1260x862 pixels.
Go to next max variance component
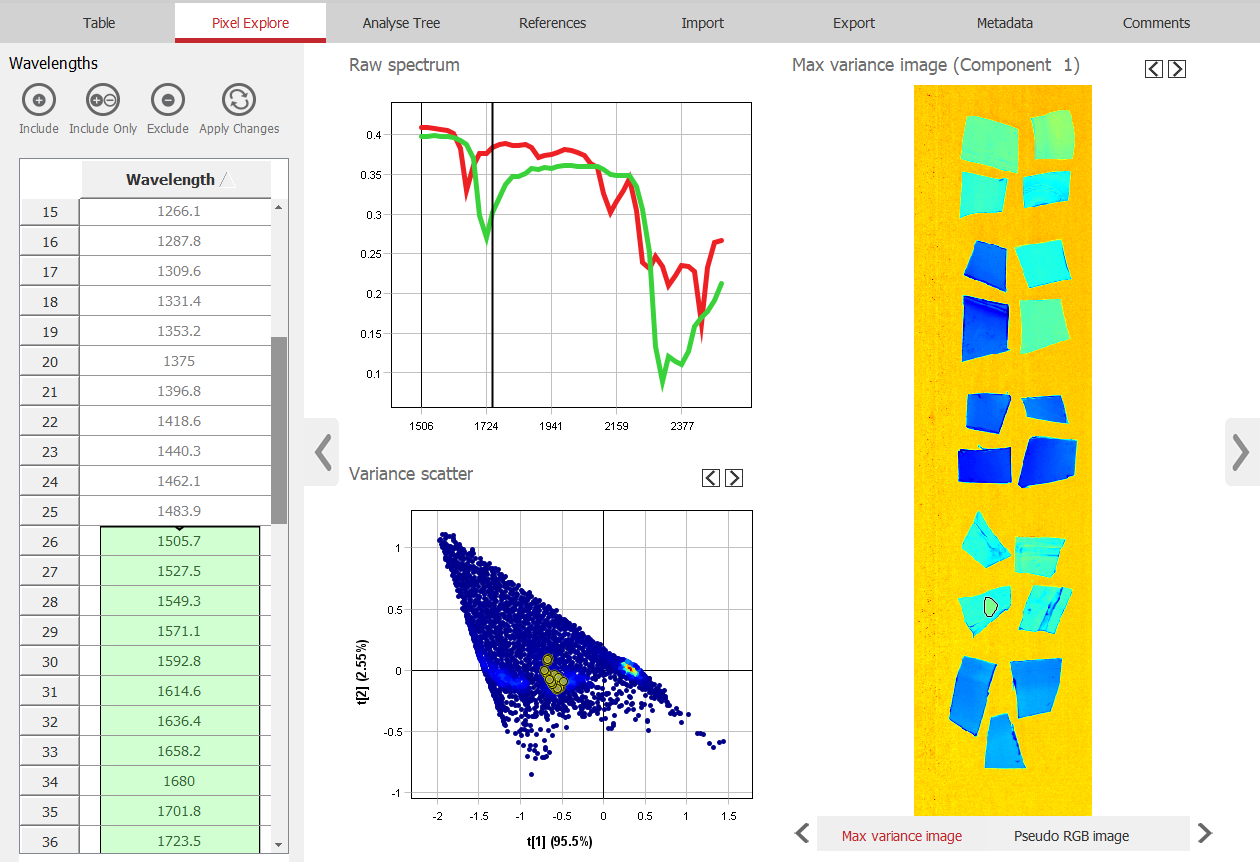[1177, 68]
